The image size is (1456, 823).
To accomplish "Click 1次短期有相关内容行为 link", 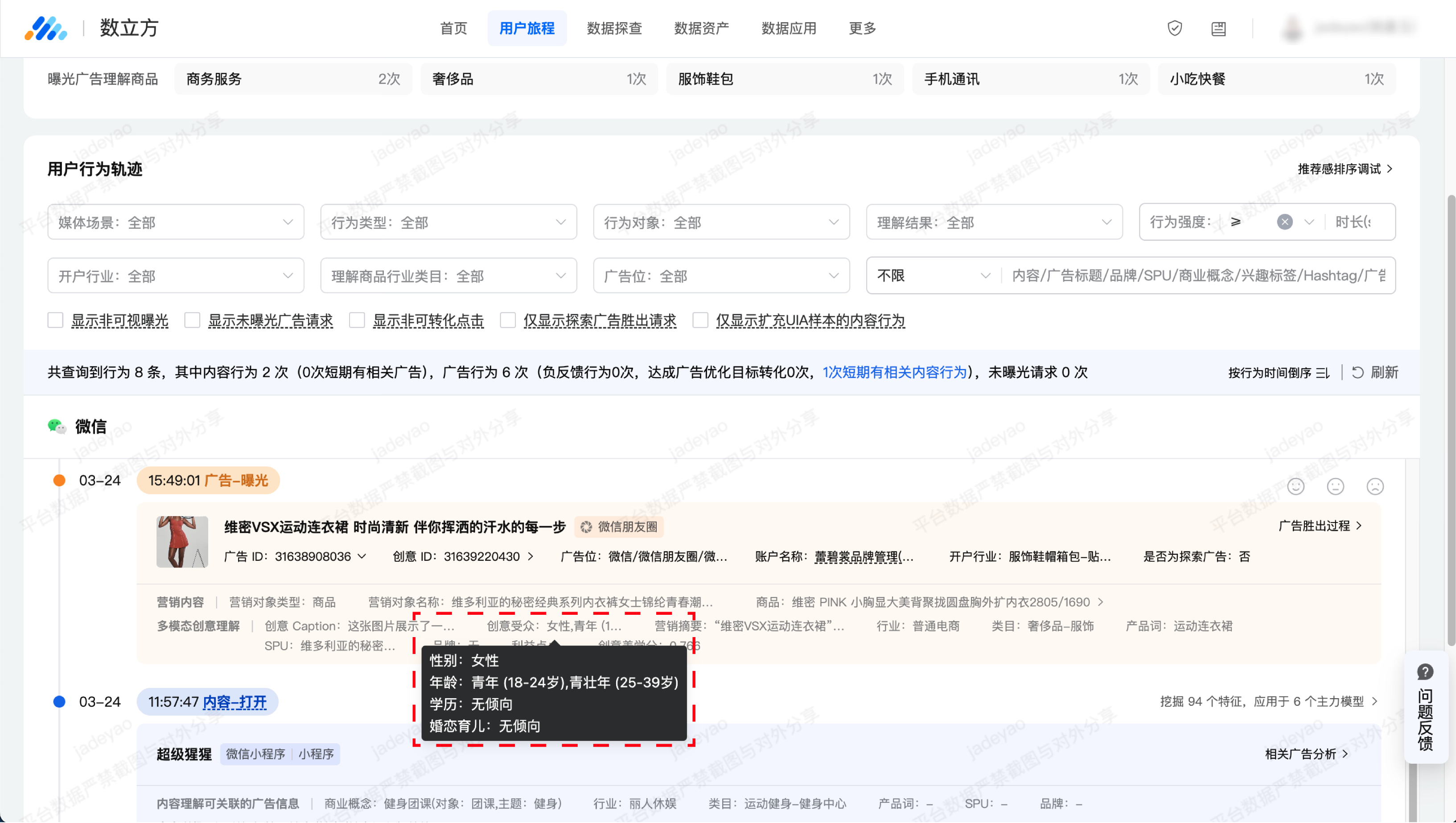I will (894, 372).
